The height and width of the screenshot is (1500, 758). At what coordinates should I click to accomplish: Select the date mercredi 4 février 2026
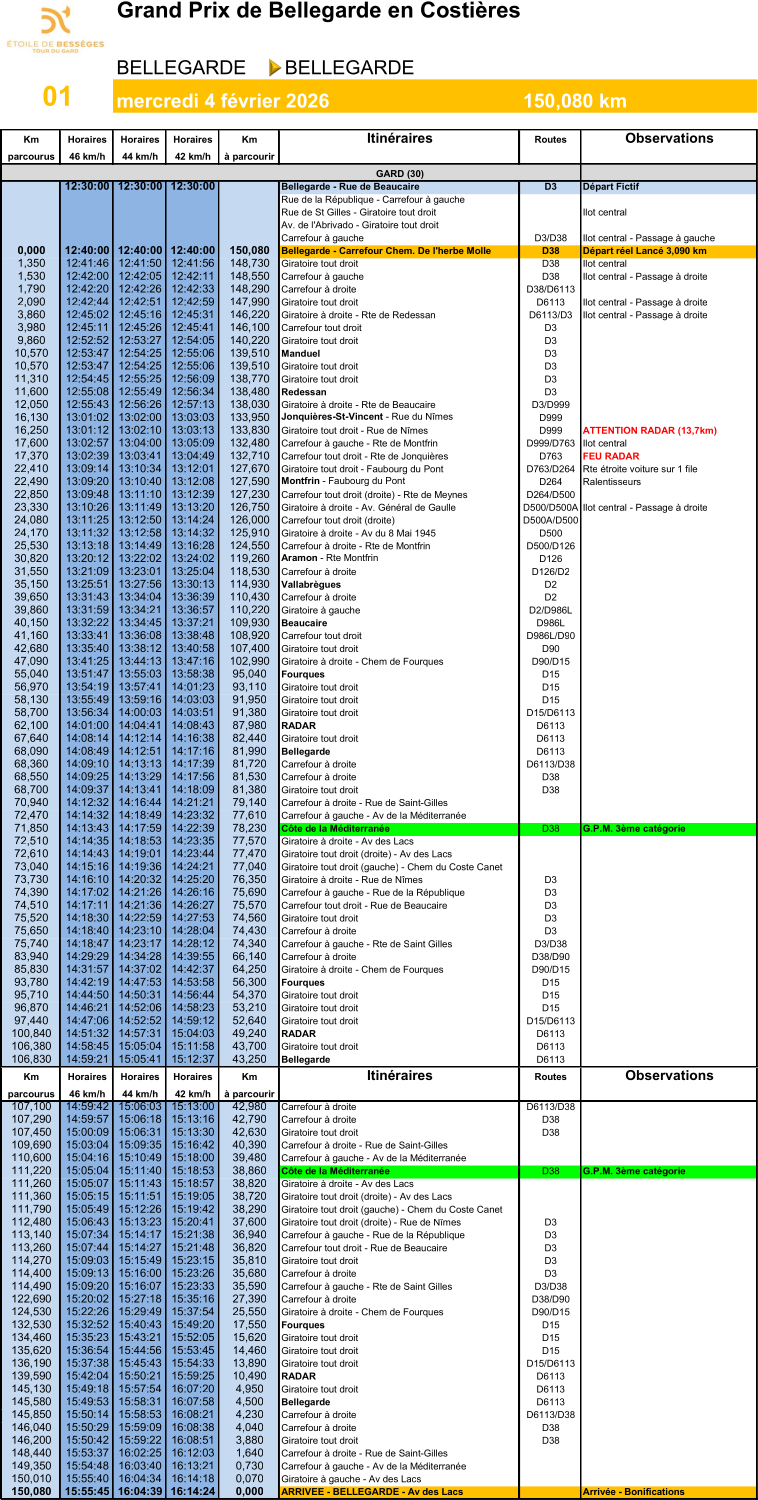point(223,101)
